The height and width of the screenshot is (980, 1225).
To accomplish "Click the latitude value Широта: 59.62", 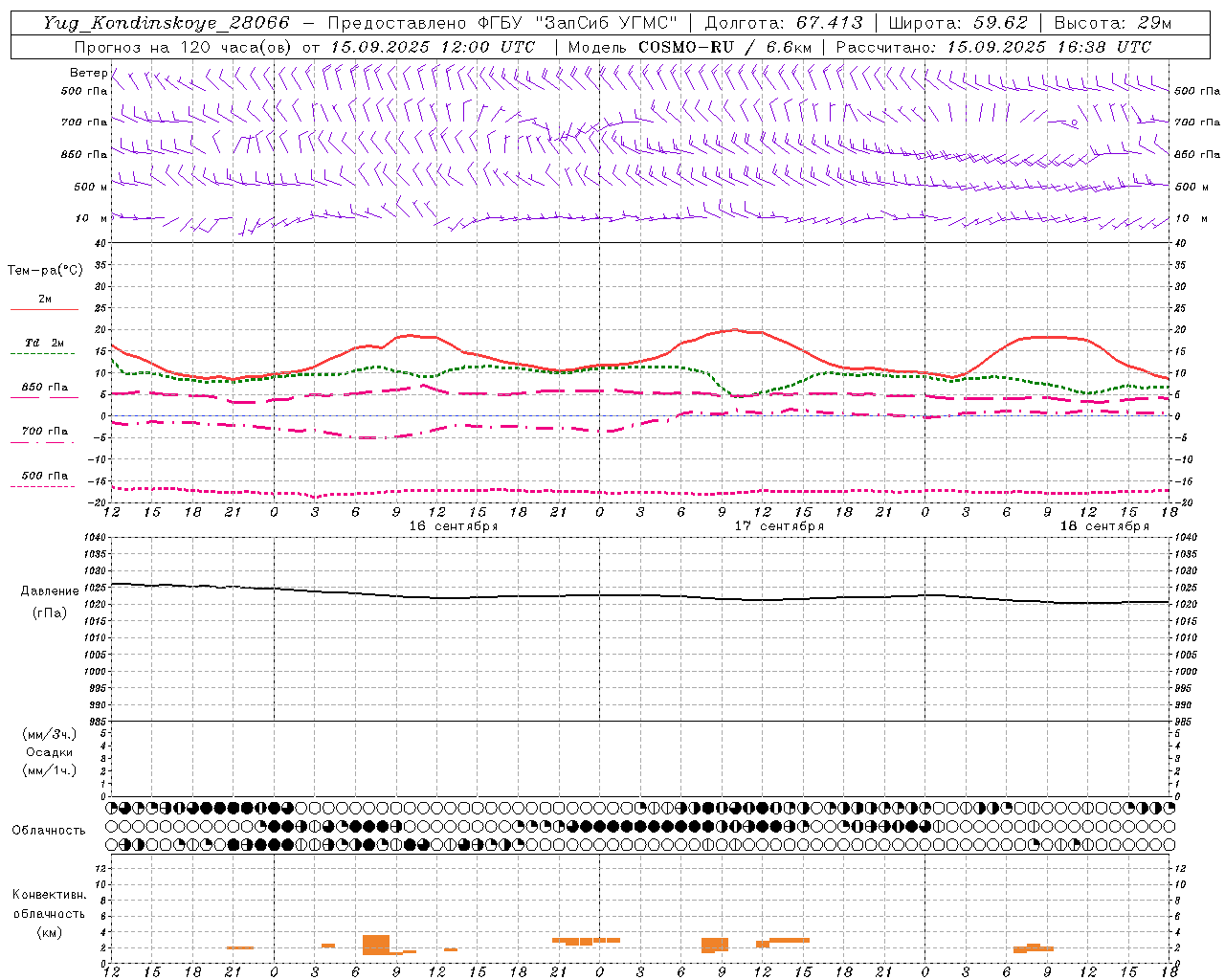I will (958, 23).
